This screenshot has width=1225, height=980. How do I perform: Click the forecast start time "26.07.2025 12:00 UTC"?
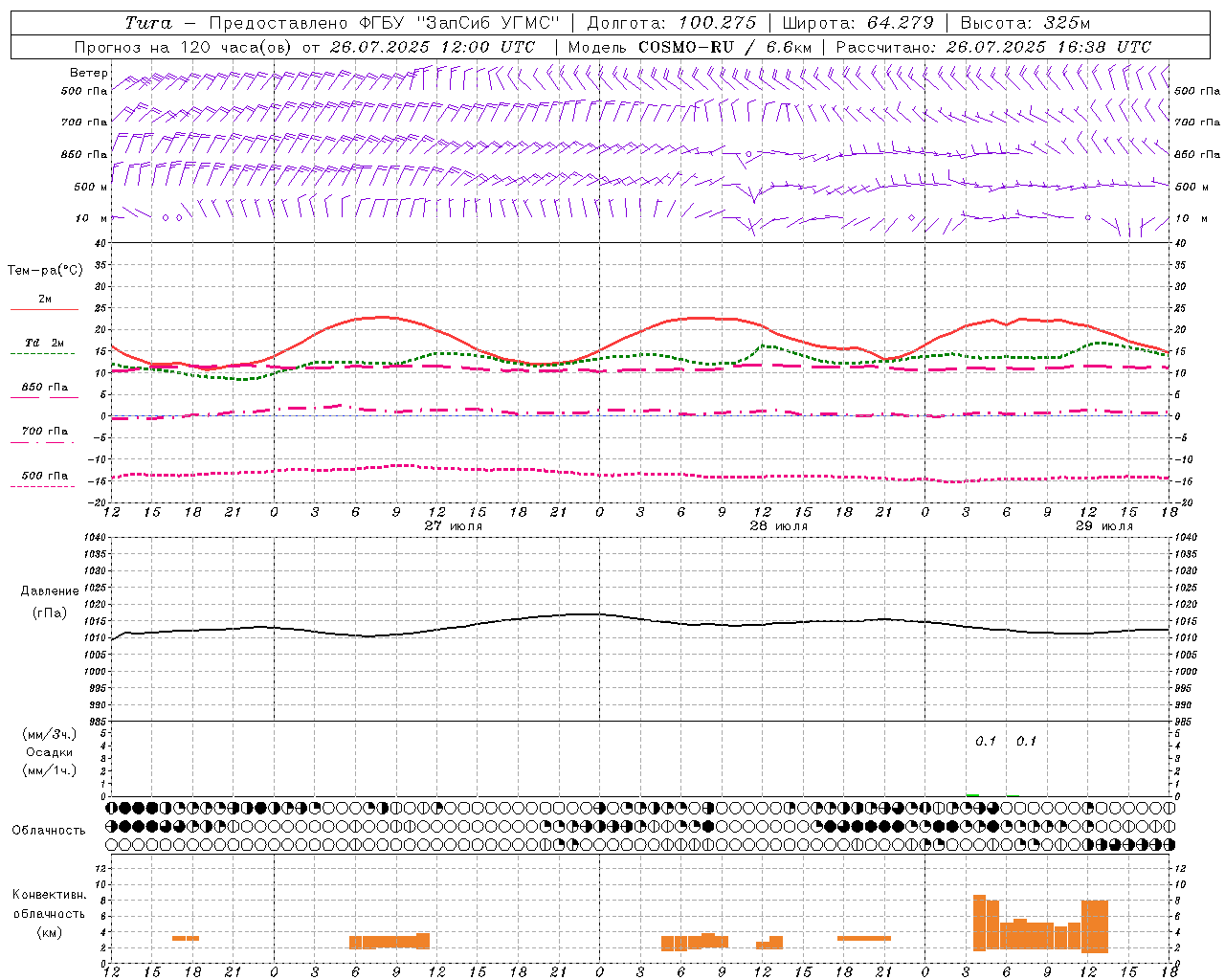click(432, 47)
